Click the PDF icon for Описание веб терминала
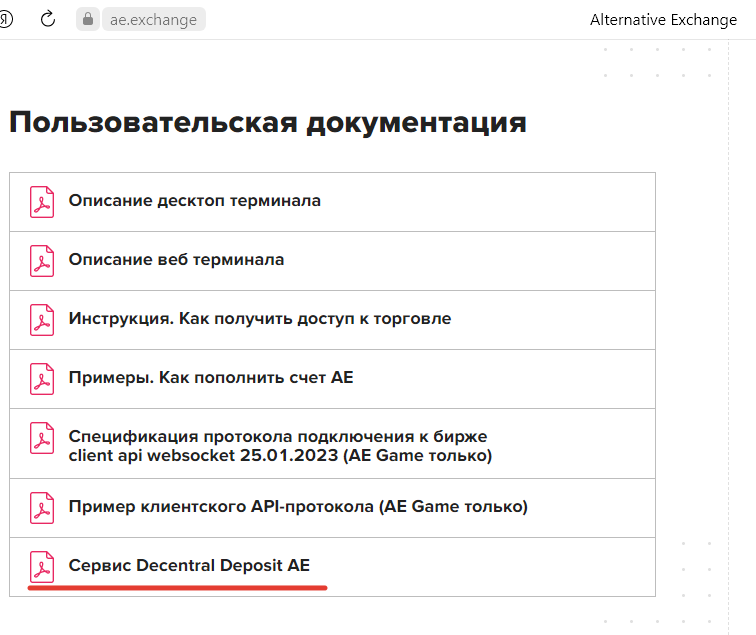756x635 pixels. [x=42, y=261]
